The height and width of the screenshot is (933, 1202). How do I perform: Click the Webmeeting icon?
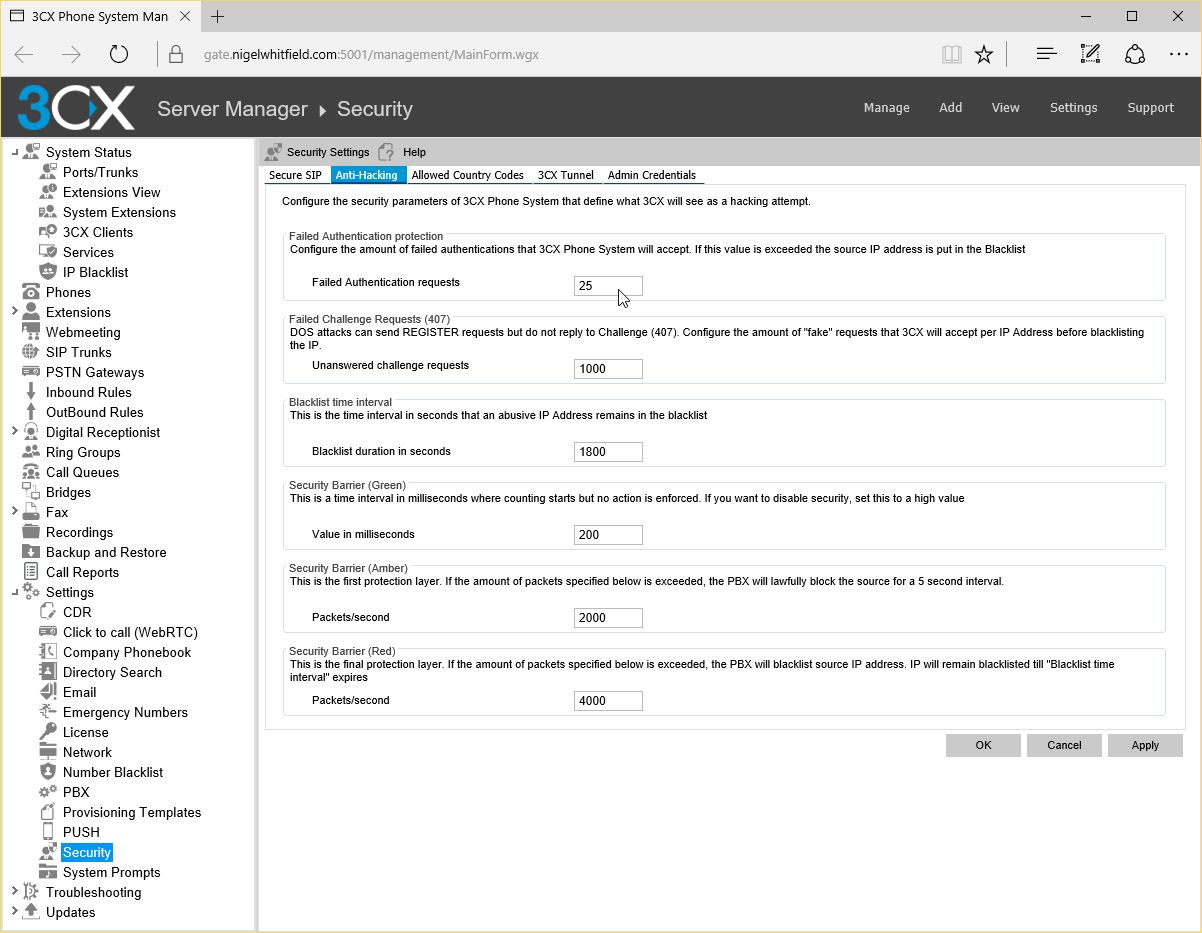point(31,332)
